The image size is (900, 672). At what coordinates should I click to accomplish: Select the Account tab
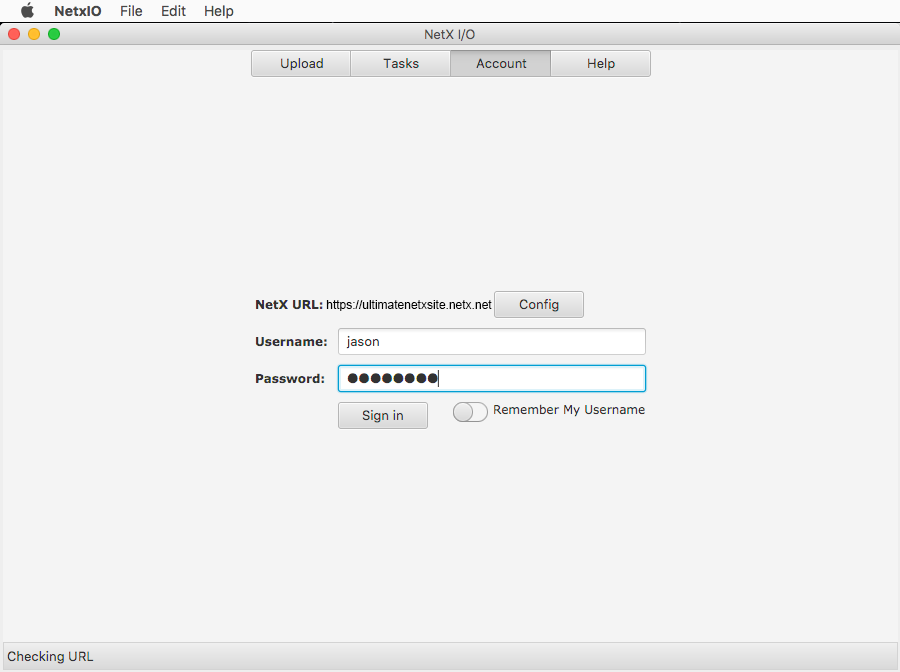pos(501,63)
